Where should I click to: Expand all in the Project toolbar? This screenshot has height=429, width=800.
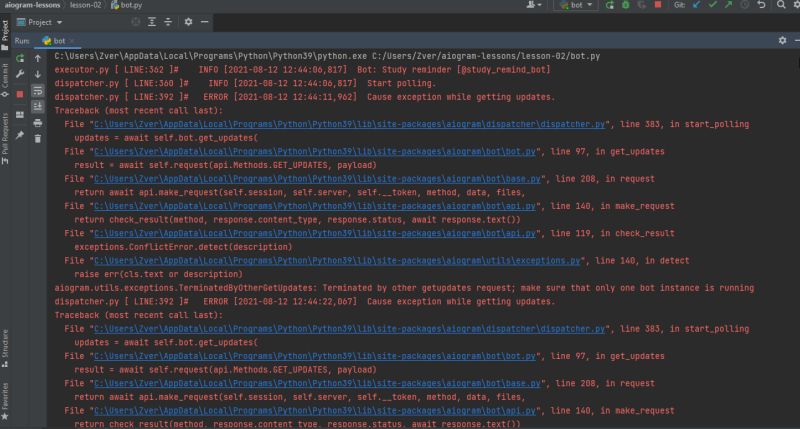[152, 22]
